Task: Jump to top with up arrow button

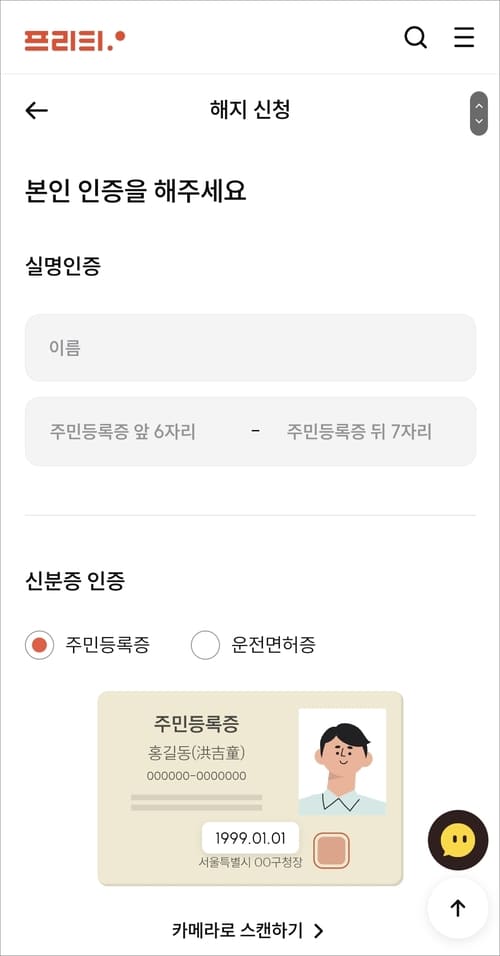Action: pyautogui.click(x=458, y=908)
